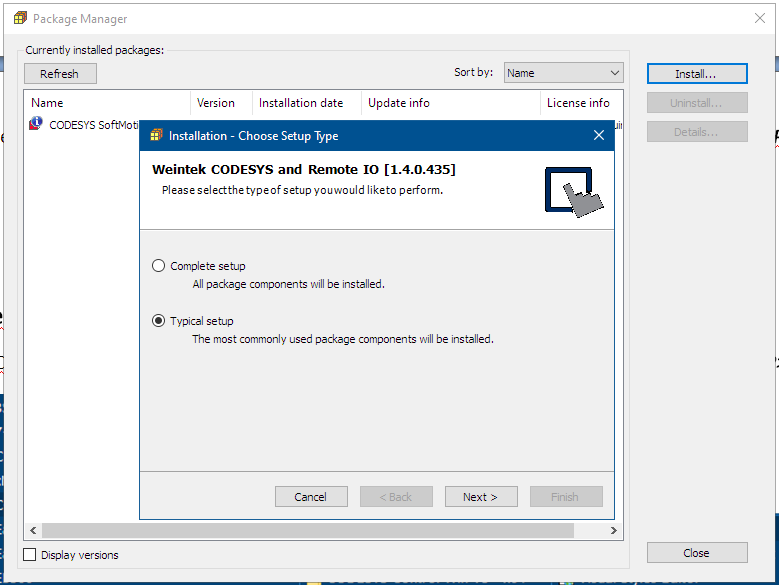This screenshot has height=585, width=779.
Task: Select the Typical setup radio button
Action: [158, 321]
